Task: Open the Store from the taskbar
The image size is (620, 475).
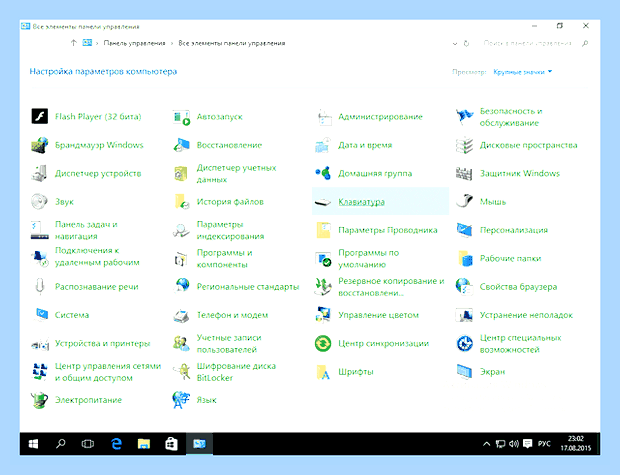Action: point(171,444)
